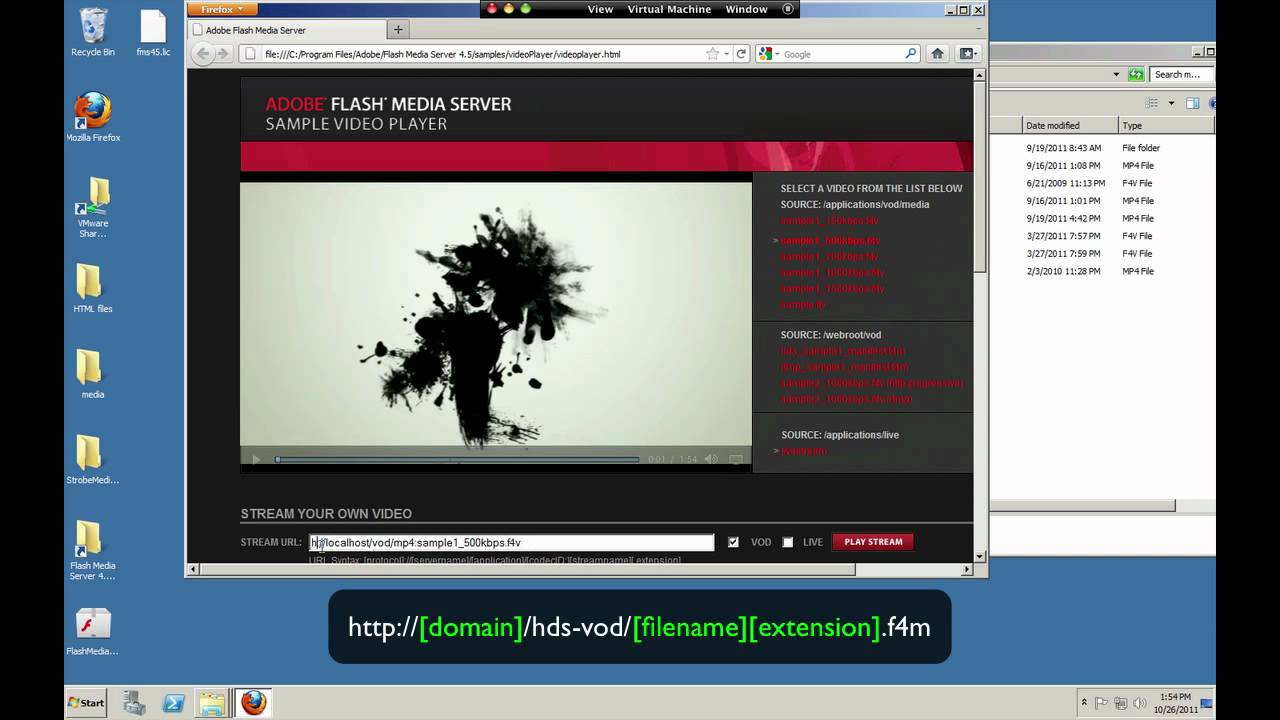Open the orange Firefox menu button

[222, 9]
